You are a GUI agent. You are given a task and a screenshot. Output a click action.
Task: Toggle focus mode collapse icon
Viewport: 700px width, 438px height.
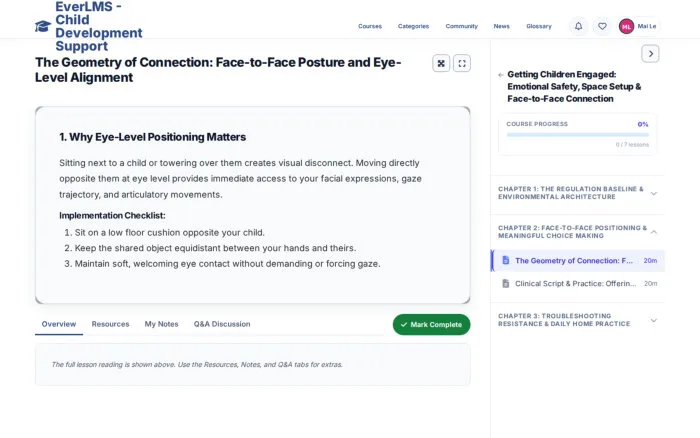[441, 63]
